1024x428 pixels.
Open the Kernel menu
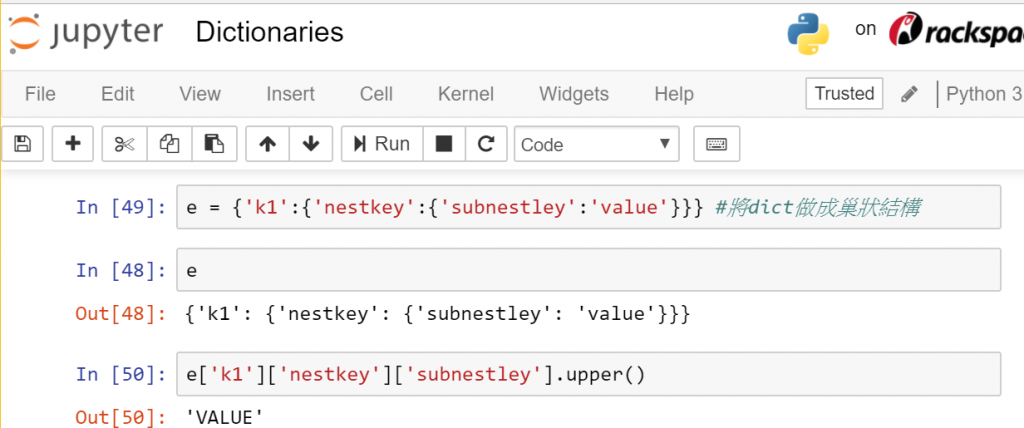[x=466, y=94]
